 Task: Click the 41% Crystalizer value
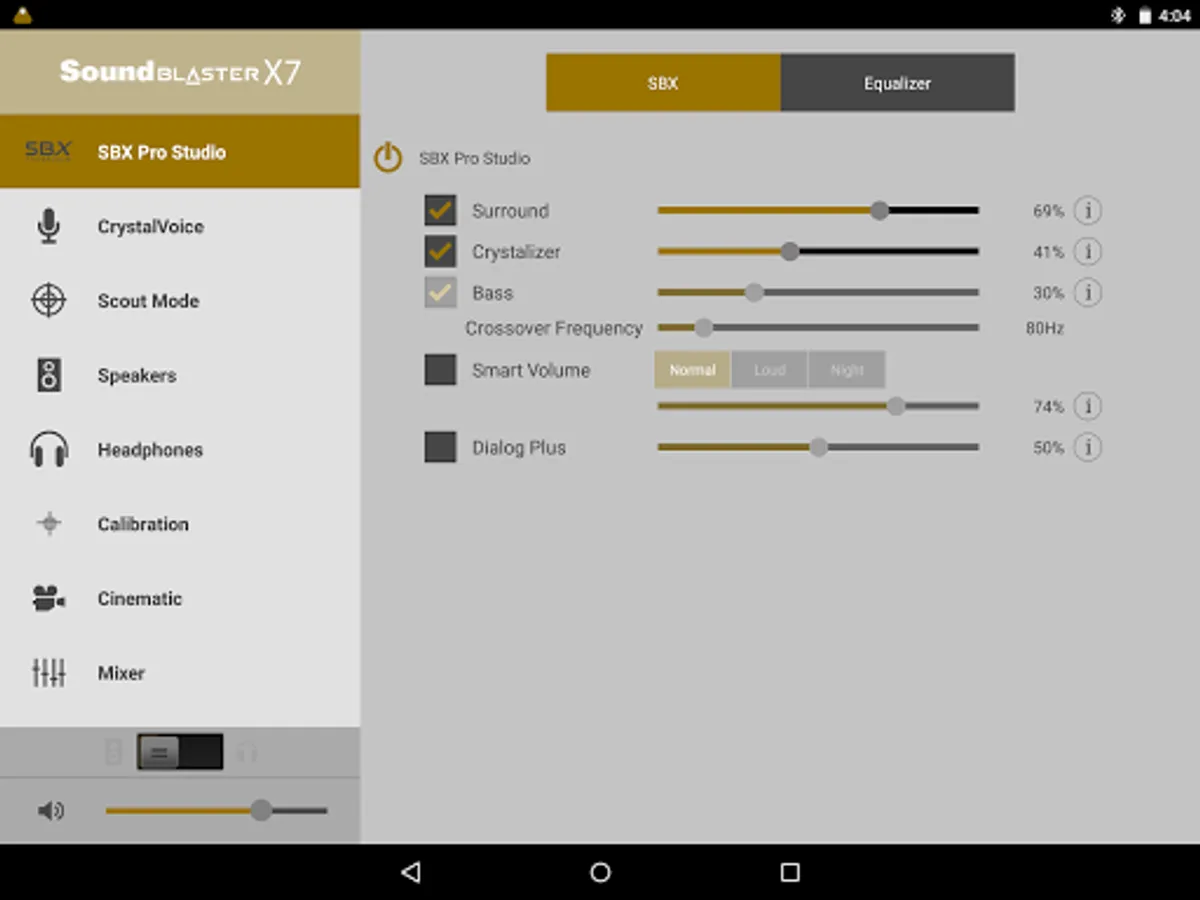tap(1048, 252)
